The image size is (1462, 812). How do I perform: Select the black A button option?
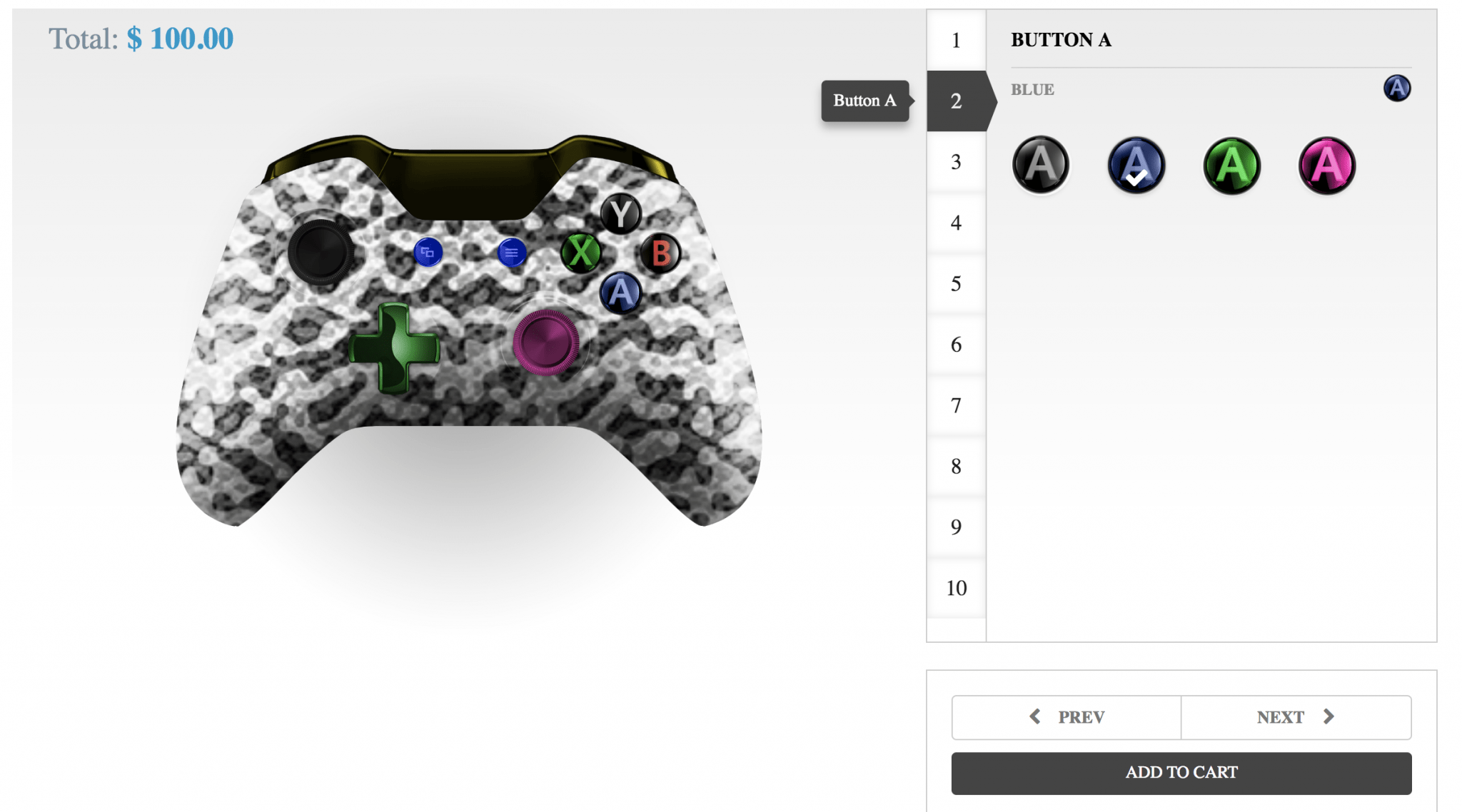(1040, 165)
